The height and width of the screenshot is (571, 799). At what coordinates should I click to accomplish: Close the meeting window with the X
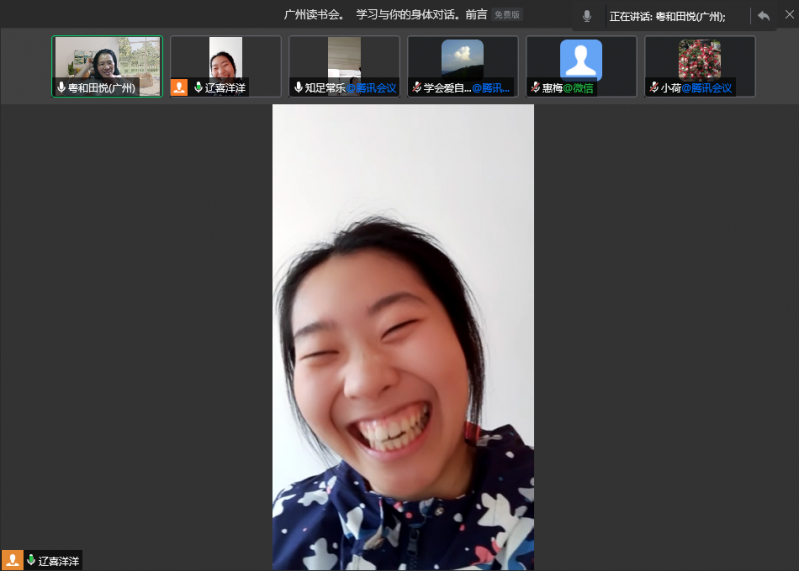(x=788, y=16)
